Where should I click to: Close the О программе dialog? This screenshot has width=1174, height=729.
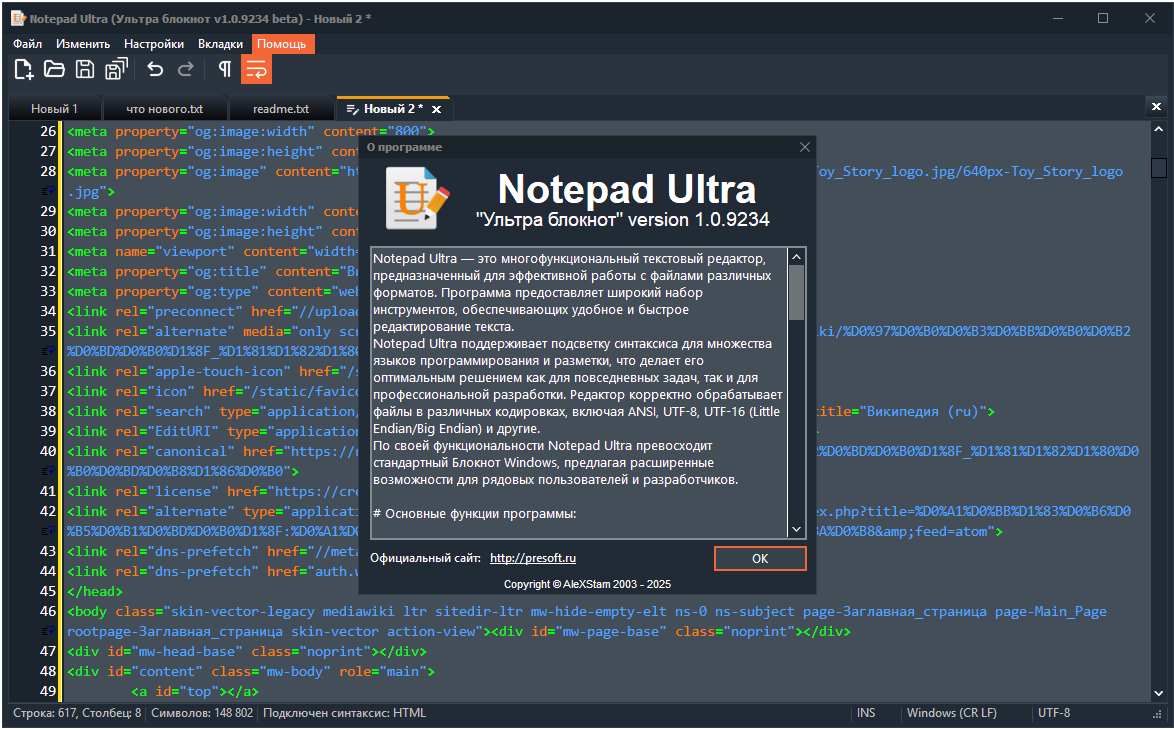pyautogui.click(x=805, y=147)
